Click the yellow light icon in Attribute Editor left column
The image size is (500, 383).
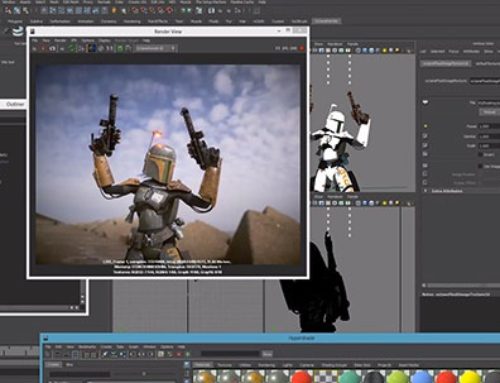click(x=425, y=126)
